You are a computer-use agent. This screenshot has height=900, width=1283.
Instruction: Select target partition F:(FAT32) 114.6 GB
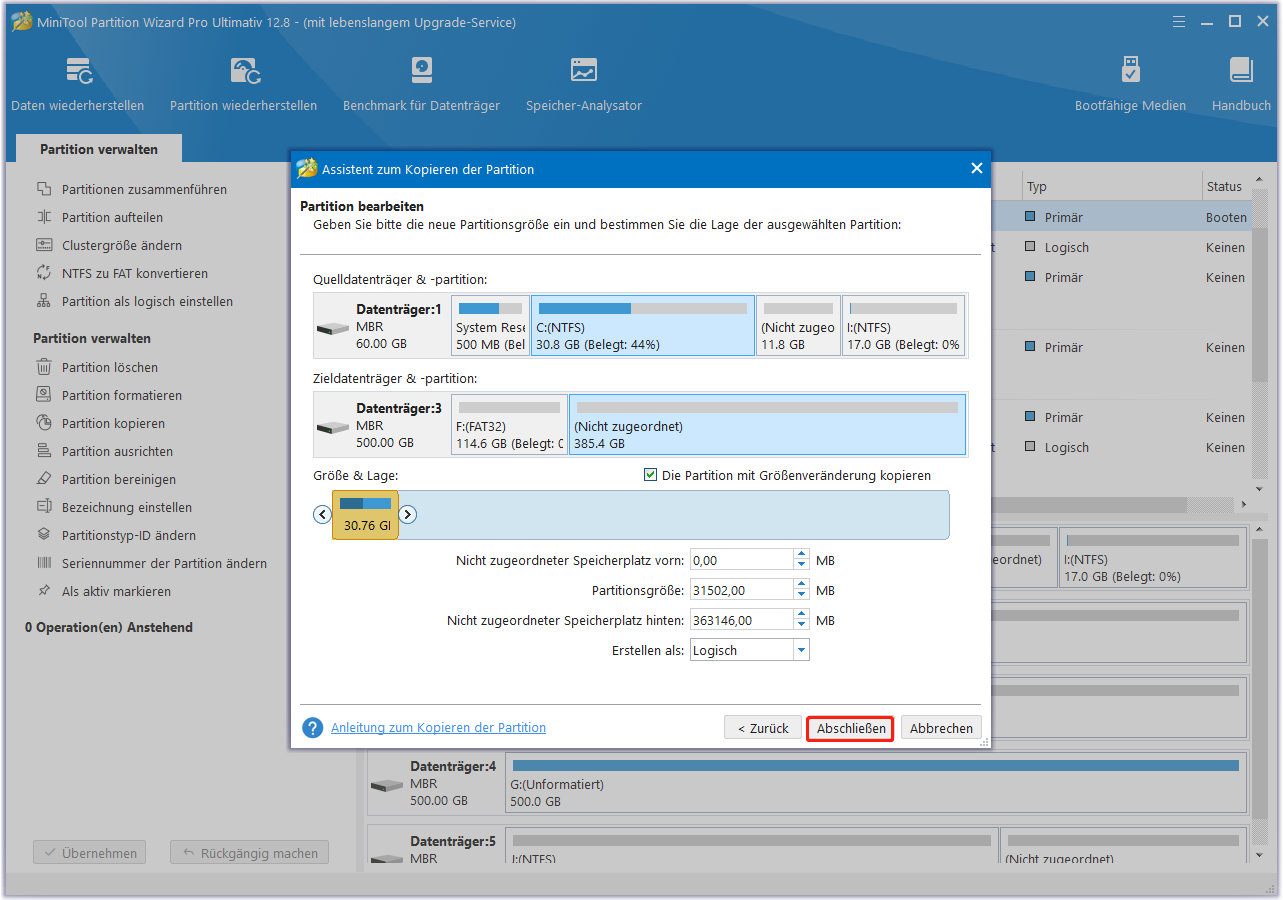pyautogui.click(x=509, y=424)
